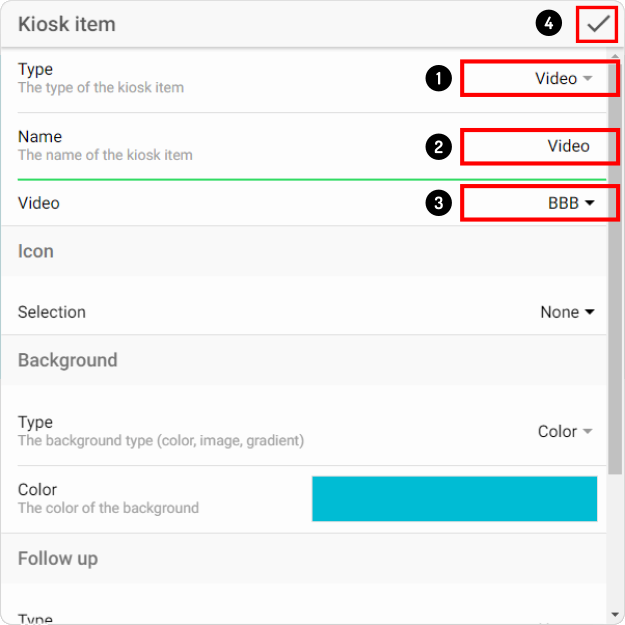Click the cyan background color swatch
The image size is (625, 625).
[x=454, y=499]
